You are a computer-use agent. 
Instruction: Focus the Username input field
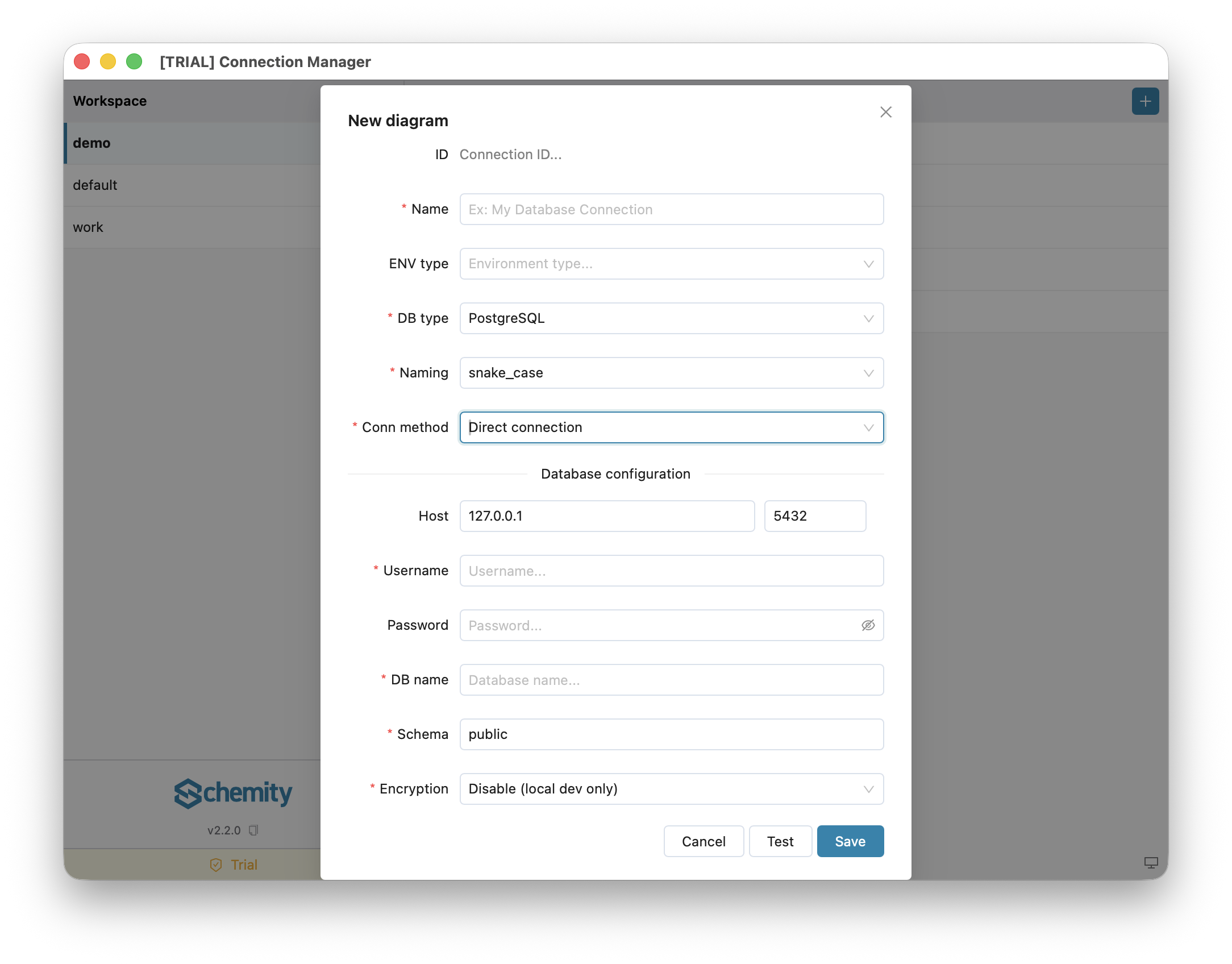click(671, 571)
